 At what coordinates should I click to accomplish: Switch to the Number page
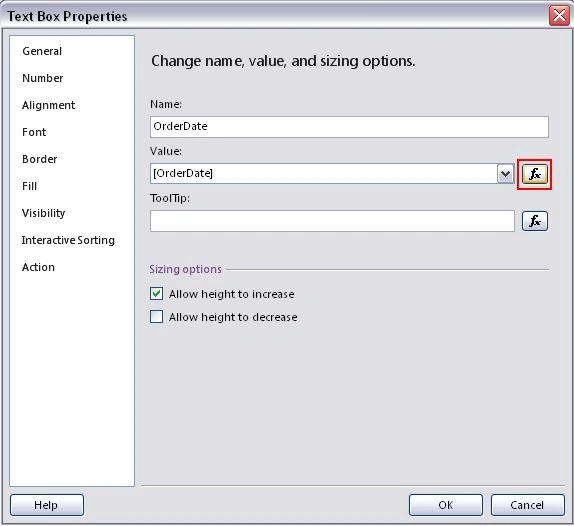[x=42, y=78]
